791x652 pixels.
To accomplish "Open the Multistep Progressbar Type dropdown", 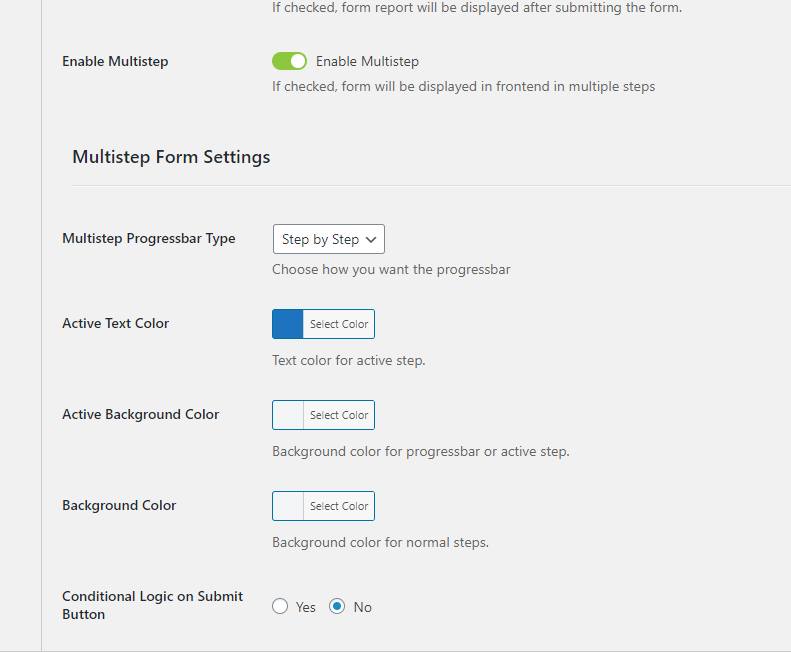I will [x=328, y=239].
